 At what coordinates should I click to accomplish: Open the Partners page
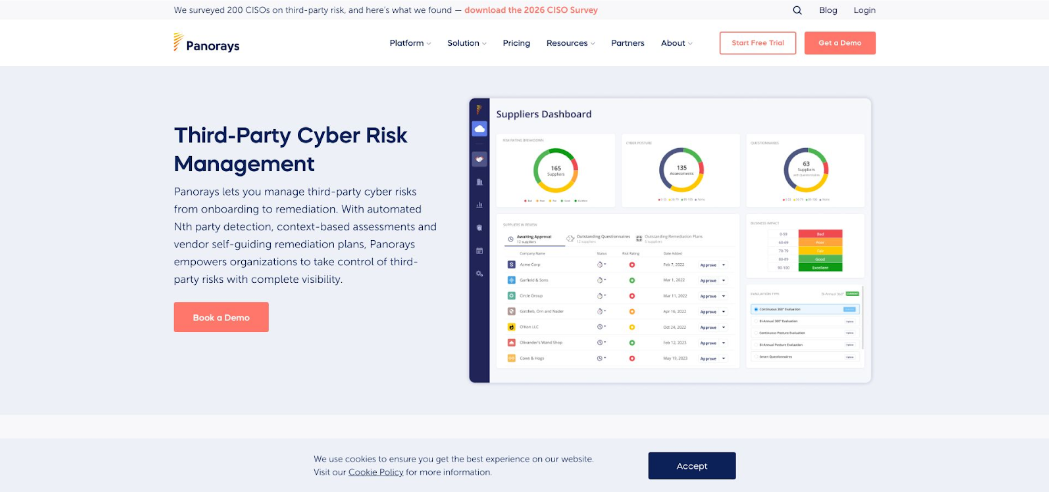click(x=628, y=43)
